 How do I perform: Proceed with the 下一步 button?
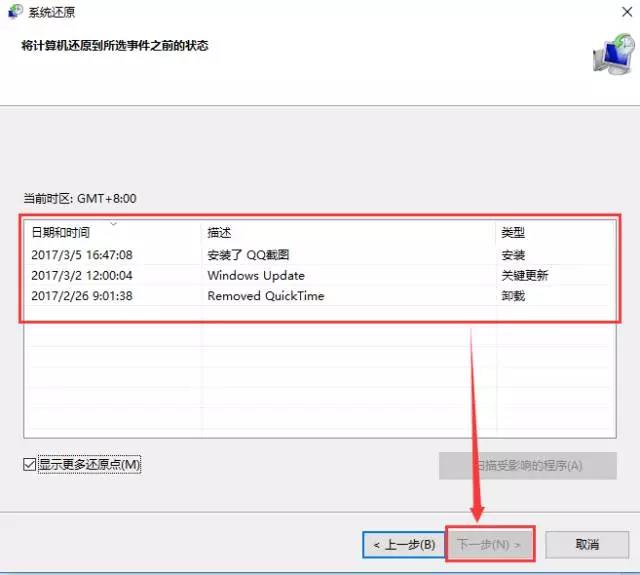click(490, 545)
